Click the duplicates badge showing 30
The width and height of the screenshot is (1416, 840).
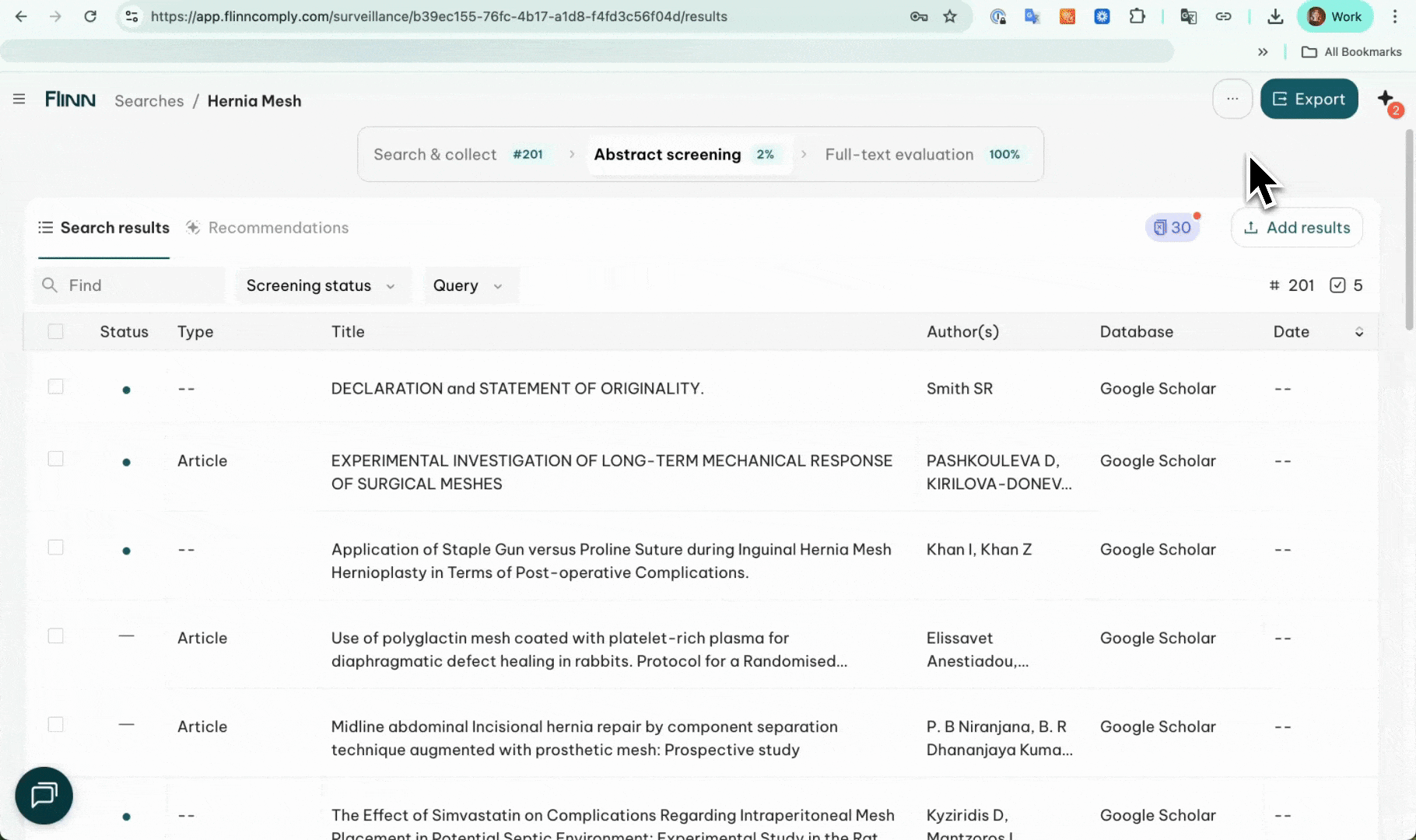pyautogui.click(x=1172, y=228)
